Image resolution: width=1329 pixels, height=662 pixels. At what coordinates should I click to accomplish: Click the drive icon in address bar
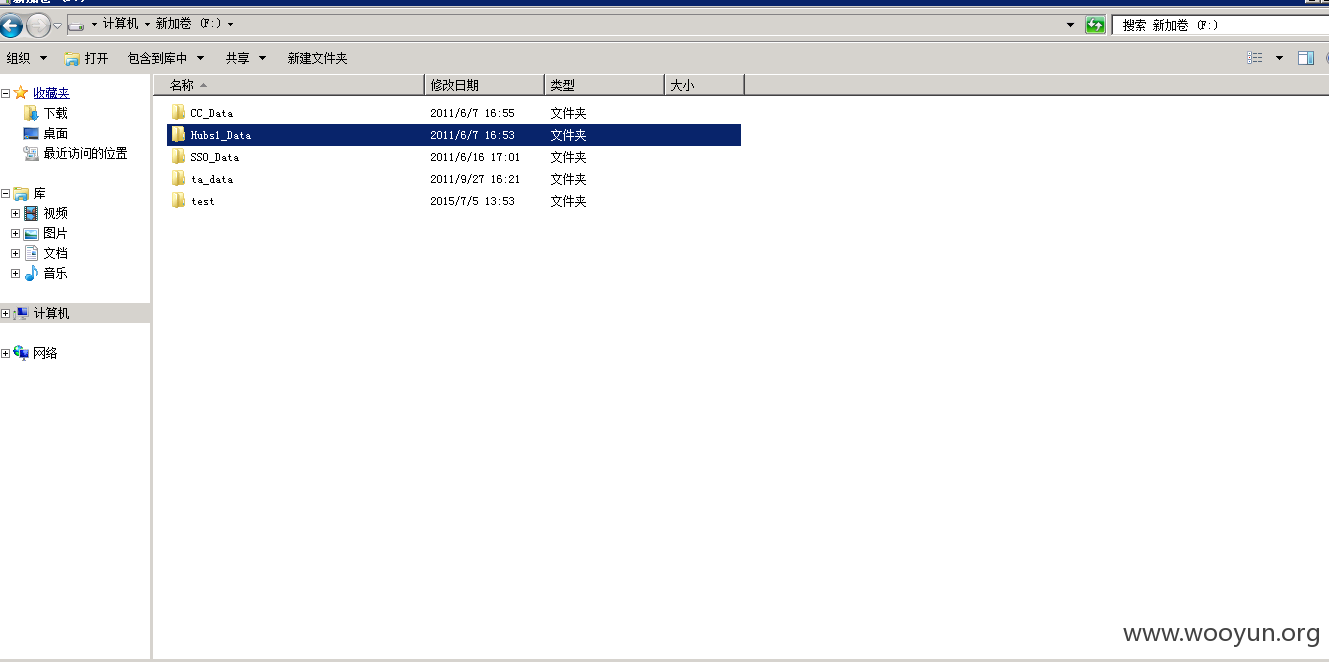76,24
